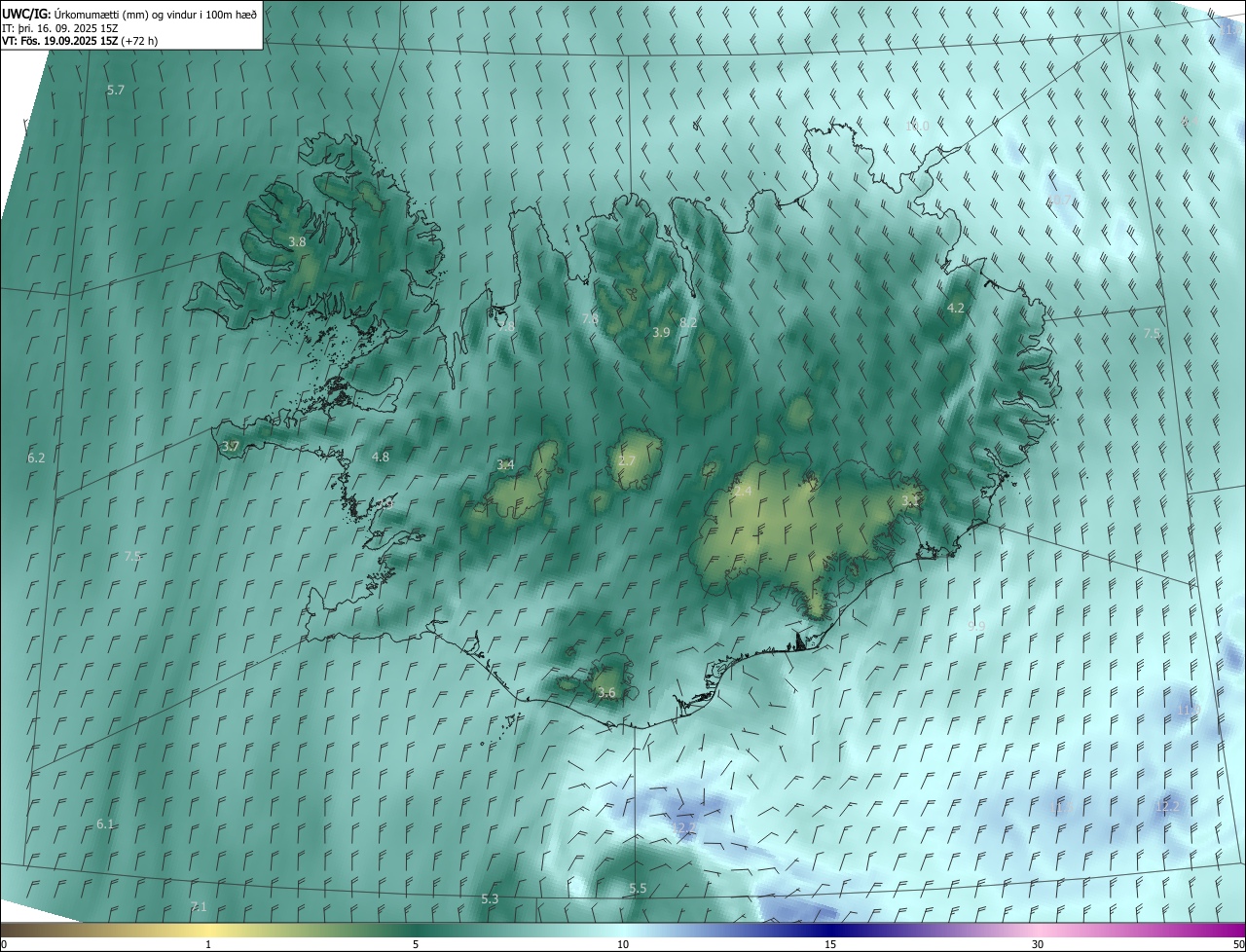This screenshot has height=952, width=1246.
Task: Click the 7.1 value label on the map
Action: point(199,906)
